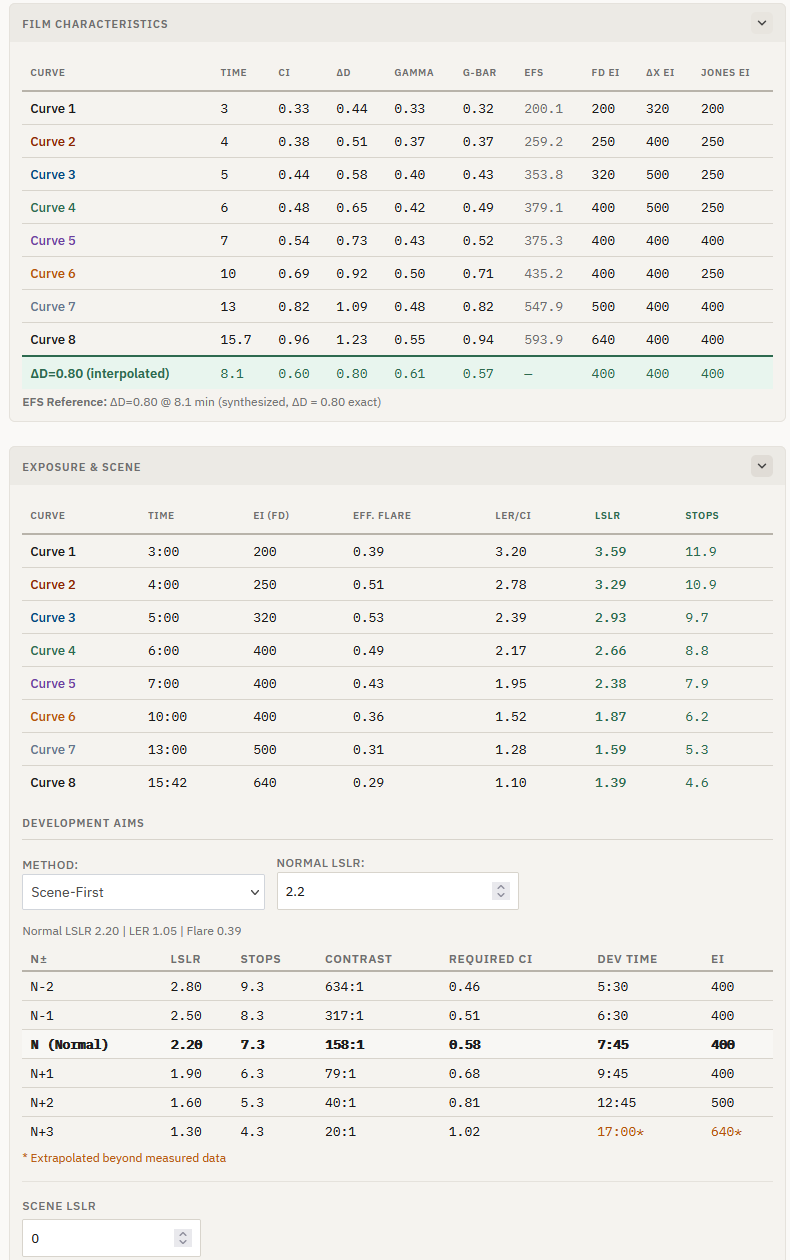Collapse the Exposure & Scene panel

click(762, 466)
